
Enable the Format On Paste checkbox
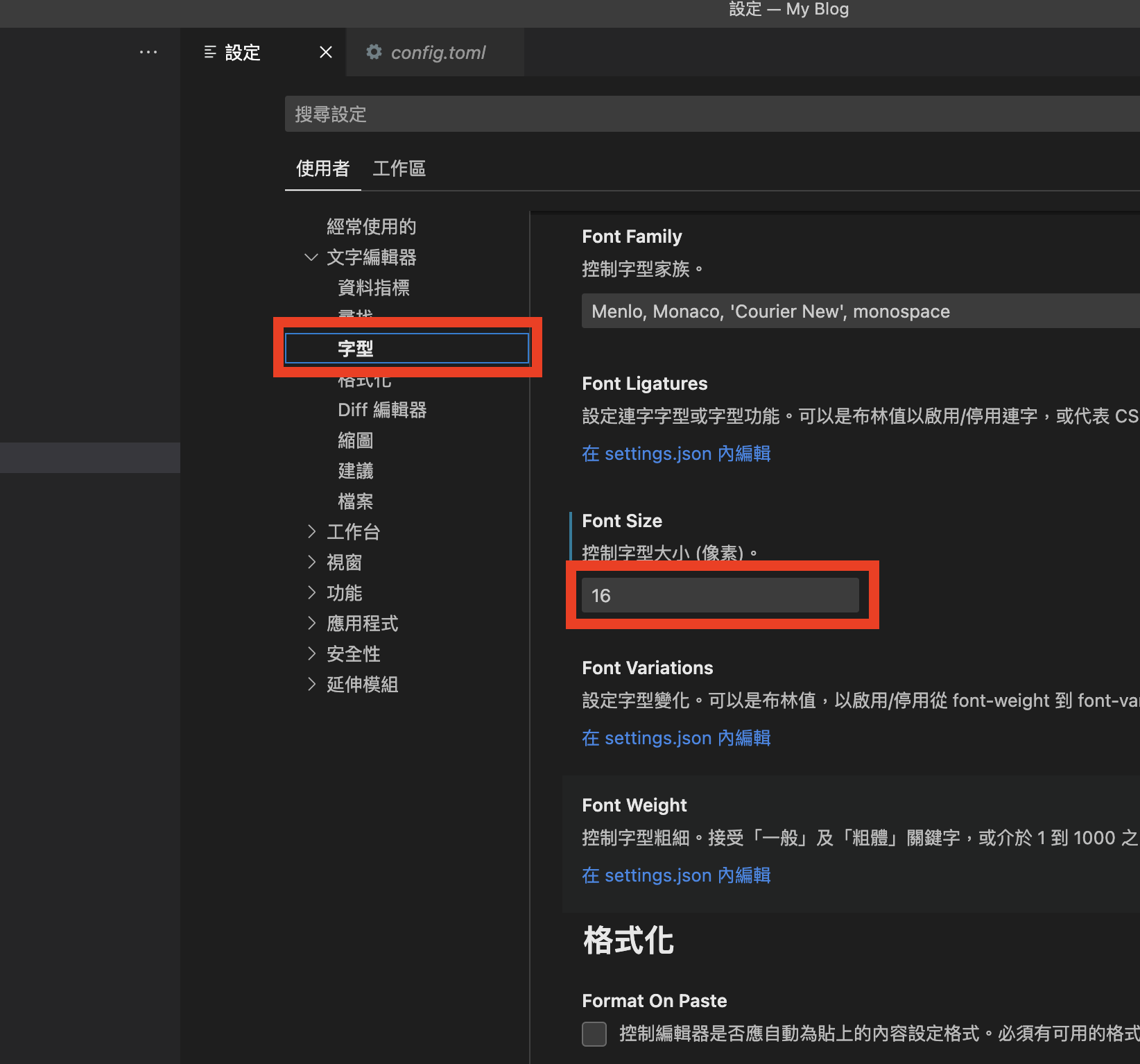[594, 1033]
